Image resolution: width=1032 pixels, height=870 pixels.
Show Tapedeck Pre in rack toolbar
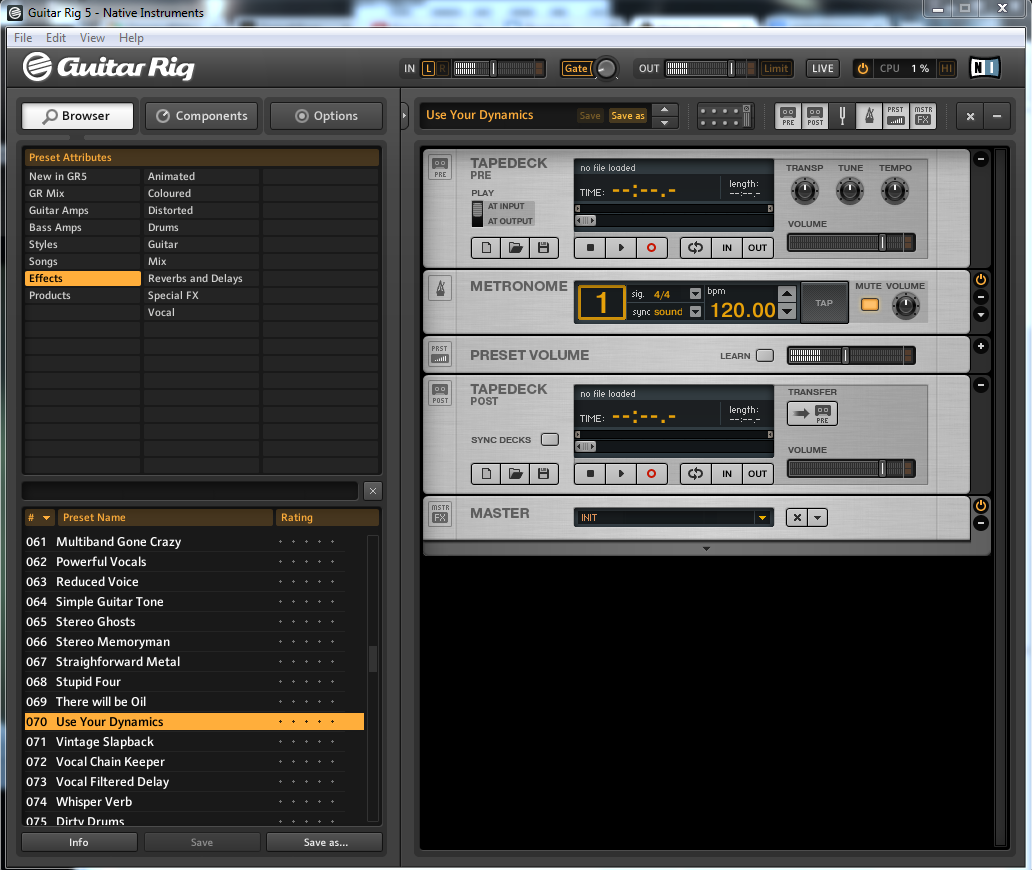pos(788,116)
